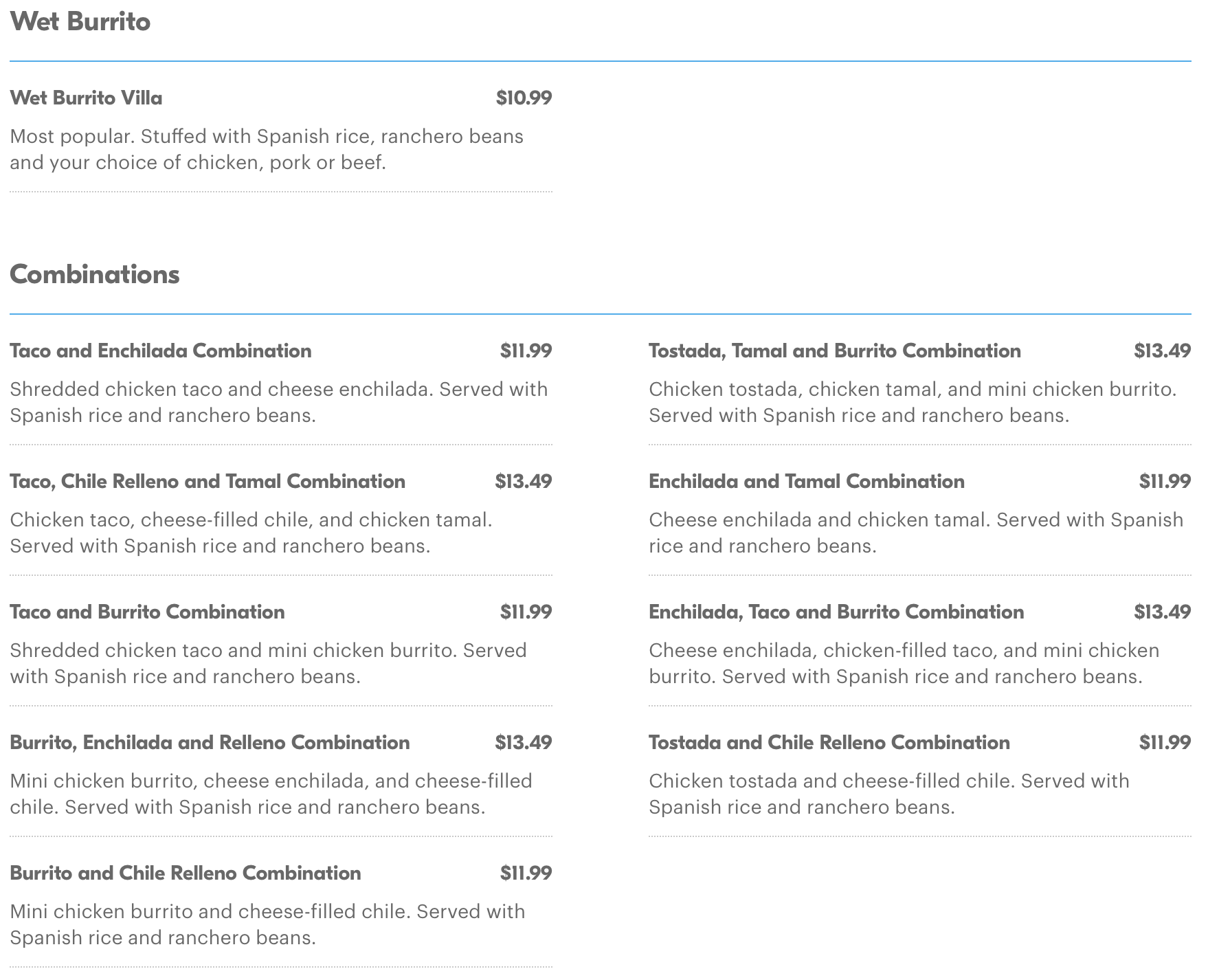Choose Burrito, Enchilada and Relleno Combination

point(210,742)
